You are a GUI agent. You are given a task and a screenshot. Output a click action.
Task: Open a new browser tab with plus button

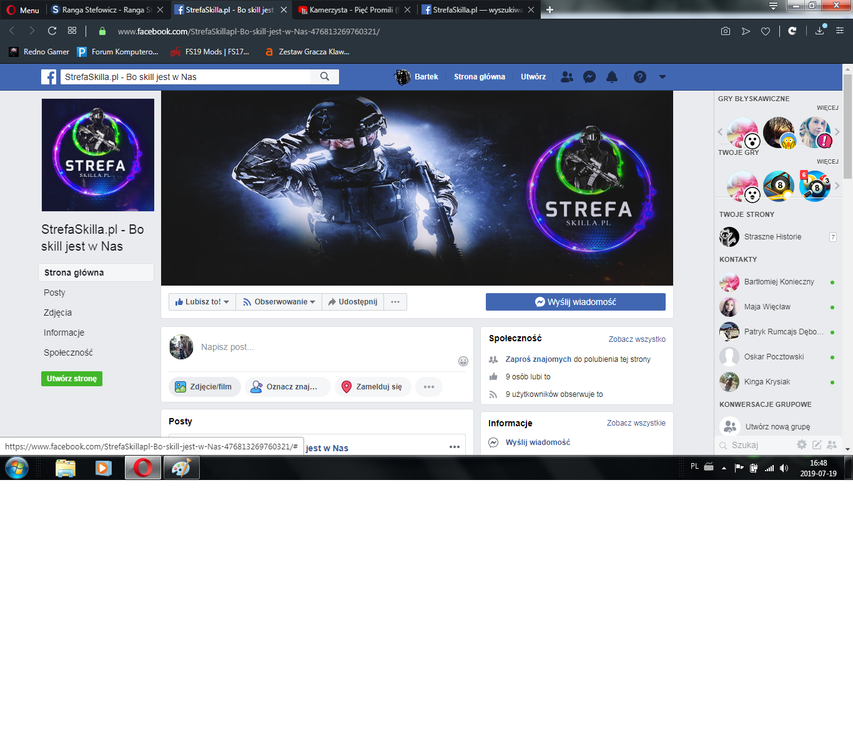(549, 10)
